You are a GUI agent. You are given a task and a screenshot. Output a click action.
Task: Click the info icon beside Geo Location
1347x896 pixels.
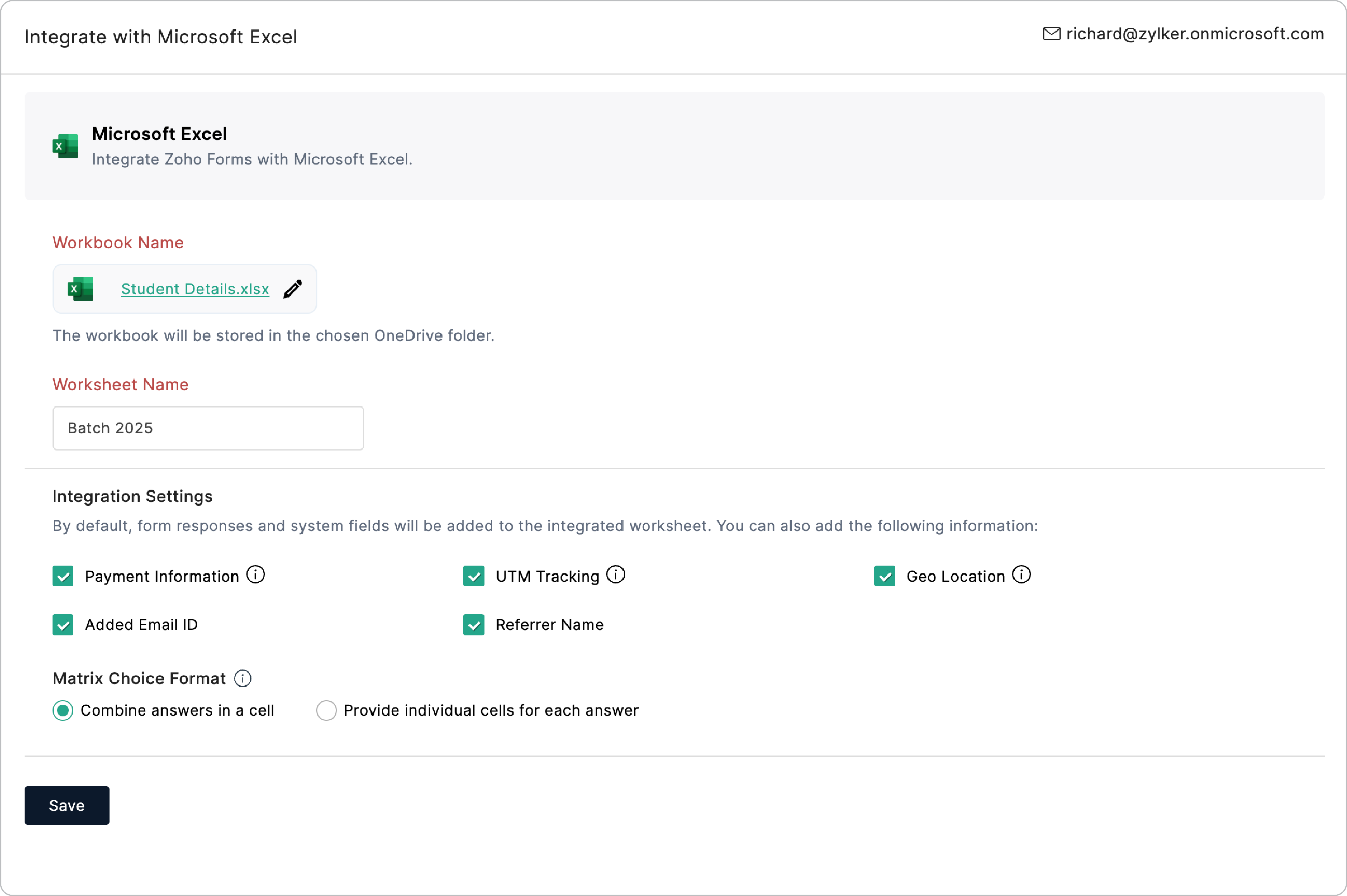[1021, 575]
